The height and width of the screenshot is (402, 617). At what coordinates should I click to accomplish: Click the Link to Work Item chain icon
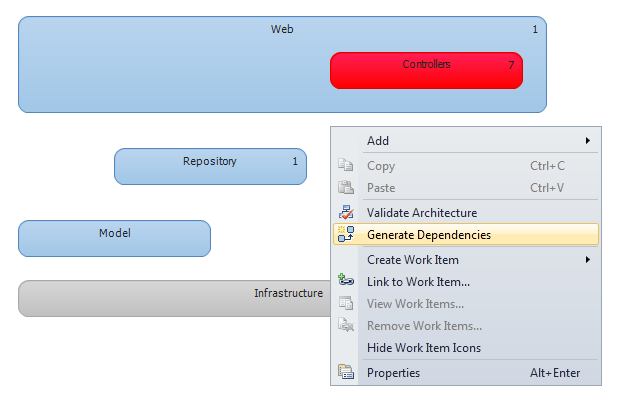(x=346, y=280)
